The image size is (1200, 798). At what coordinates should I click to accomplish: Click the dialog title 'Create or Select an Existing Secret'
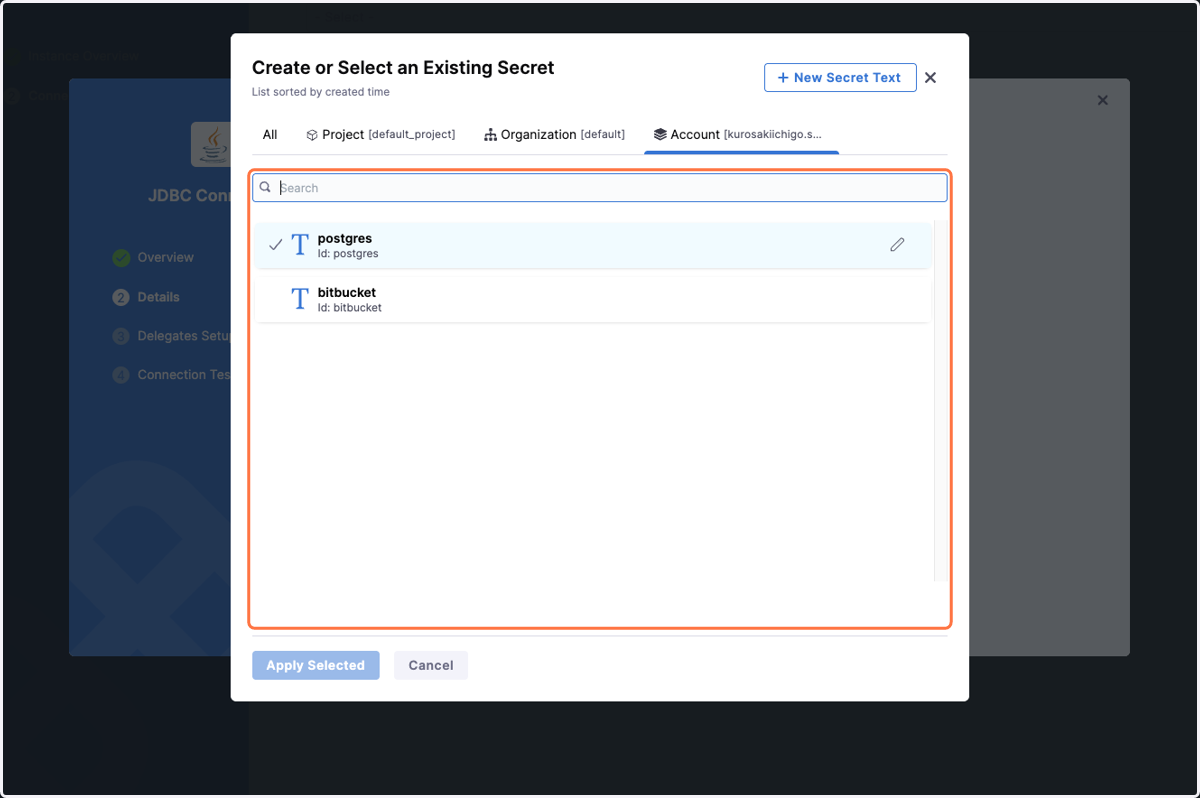(403, 68)
